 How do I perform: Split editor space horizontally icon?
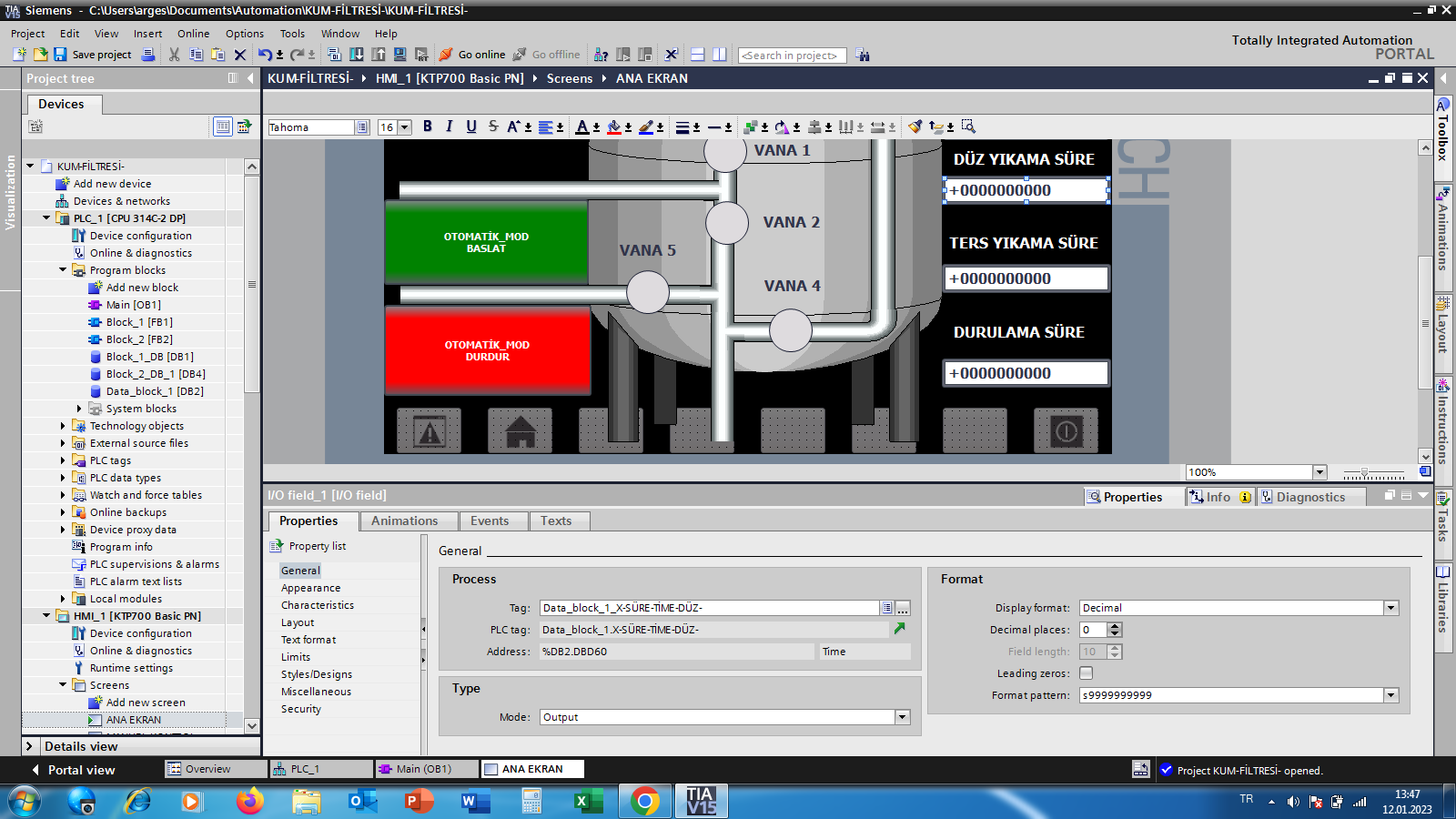click(698, 55)
